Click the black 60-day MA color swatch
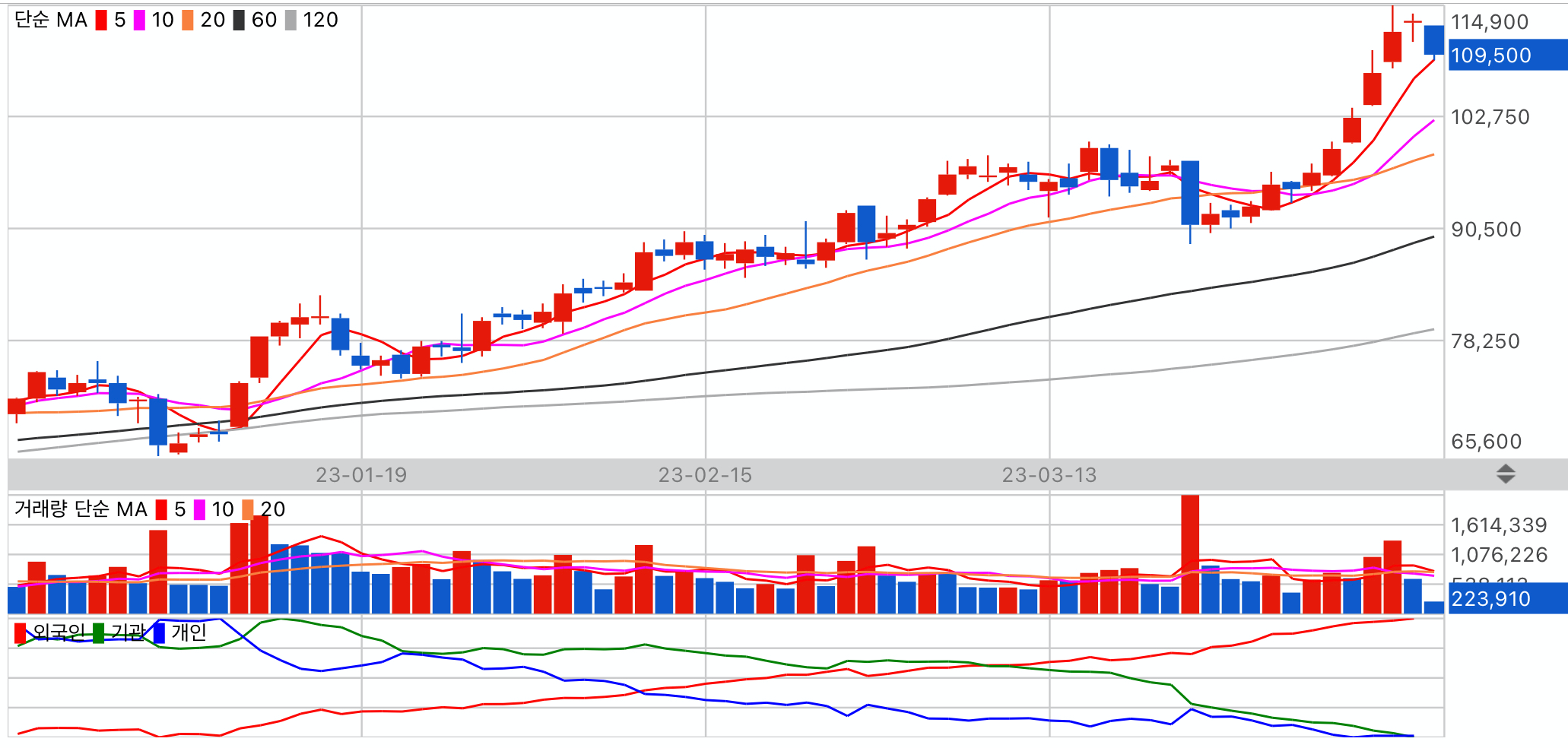The image size is (1568, 748). (x=239, y=20)
